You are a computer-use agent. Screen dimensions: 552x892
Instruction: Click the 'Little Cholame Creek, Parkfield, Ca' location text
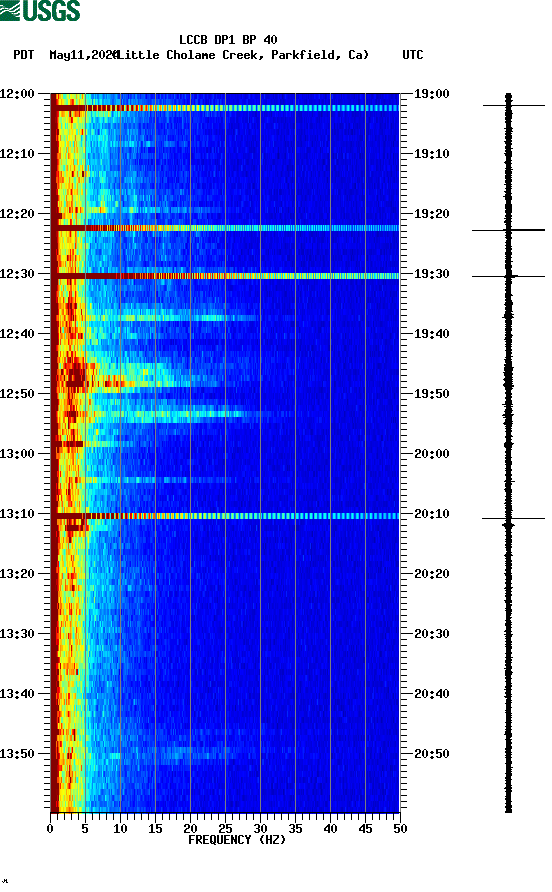(242, 55)
